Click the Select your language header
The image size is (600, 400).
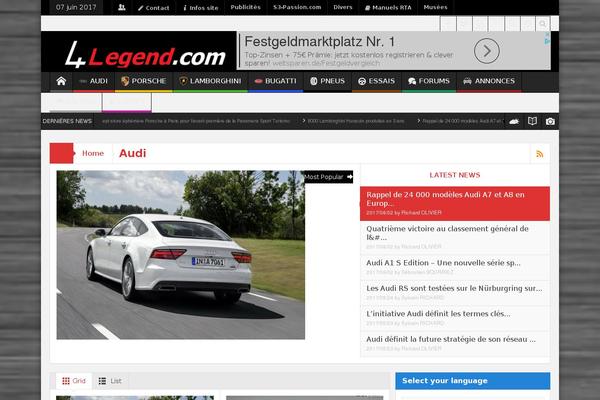click(473, 381)
